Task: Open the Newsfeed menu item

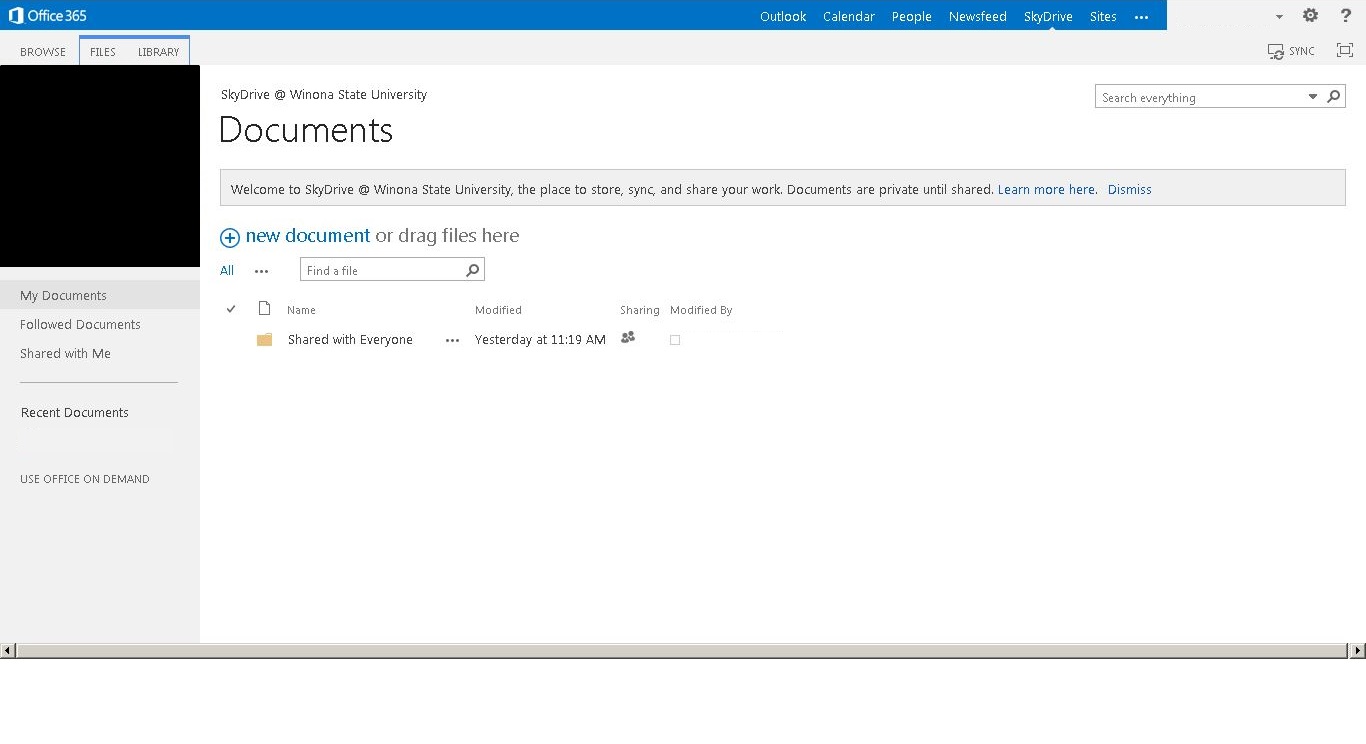Action: click(x=977, y=17)
